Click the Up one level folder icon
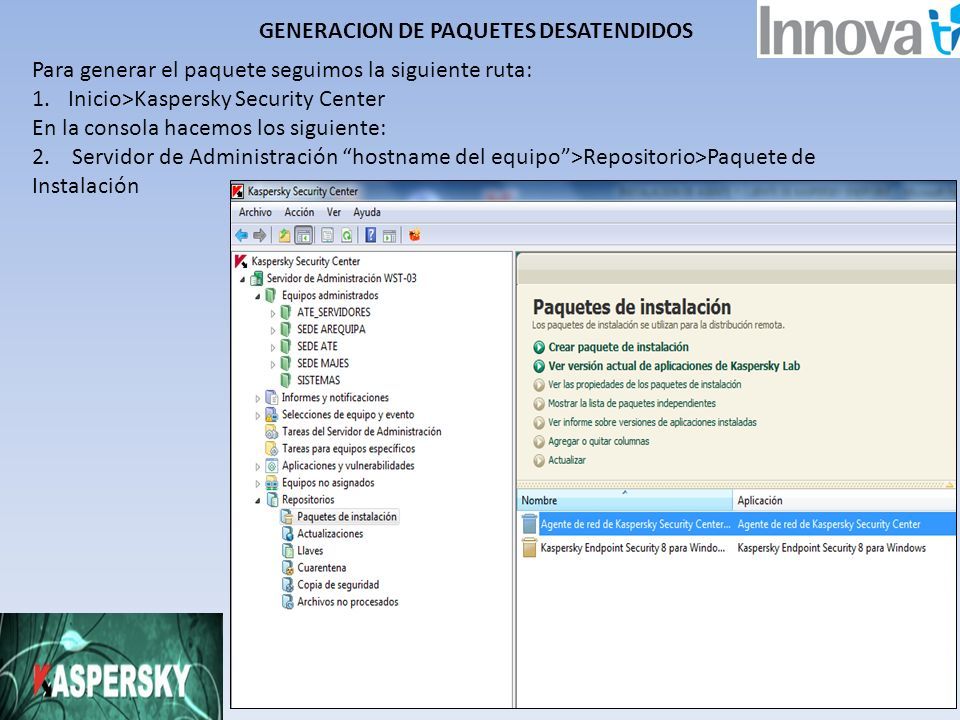Screen dimensions: 960x720 click(284, 235)
